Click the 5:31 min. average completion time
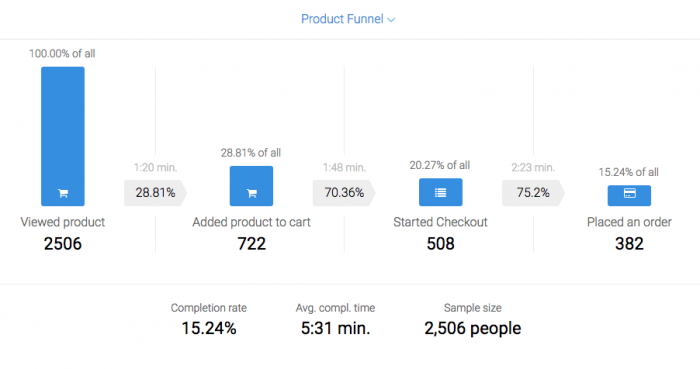This screenshot has height=369, width=700. [335, 328]
